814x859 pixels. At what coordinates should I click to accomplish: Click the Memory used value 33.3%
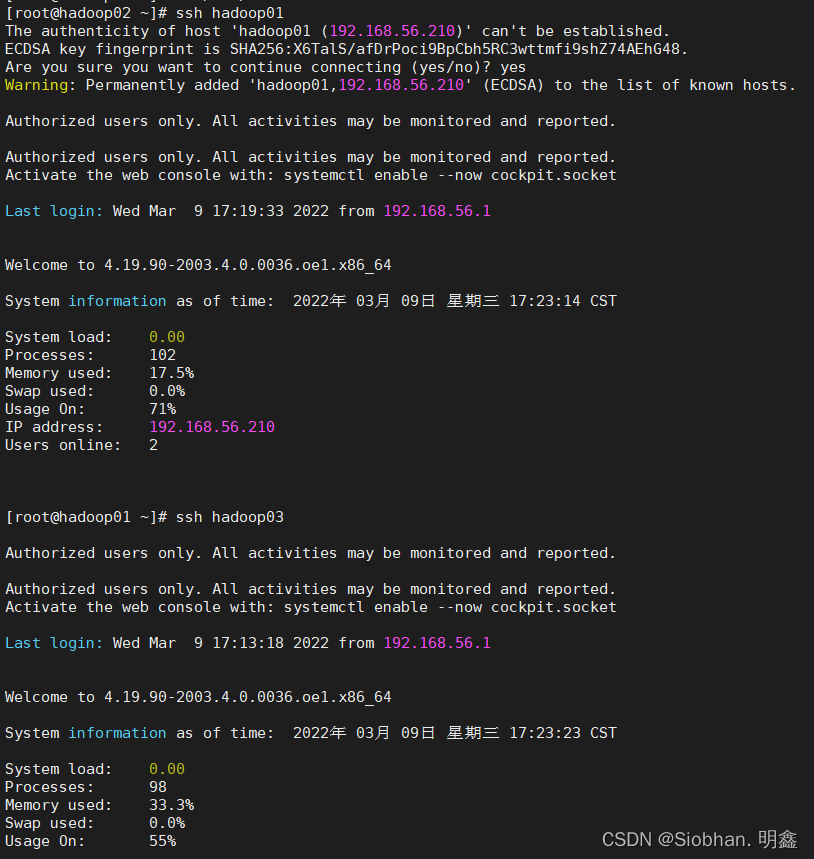click(171, 805)
